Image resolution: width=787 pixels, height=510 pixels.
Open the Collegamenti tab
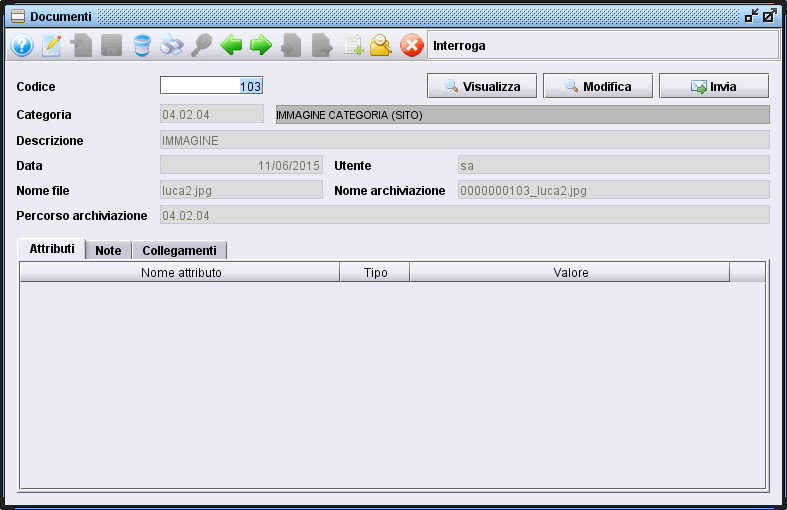pyautogui.click(x=180, y=250)
